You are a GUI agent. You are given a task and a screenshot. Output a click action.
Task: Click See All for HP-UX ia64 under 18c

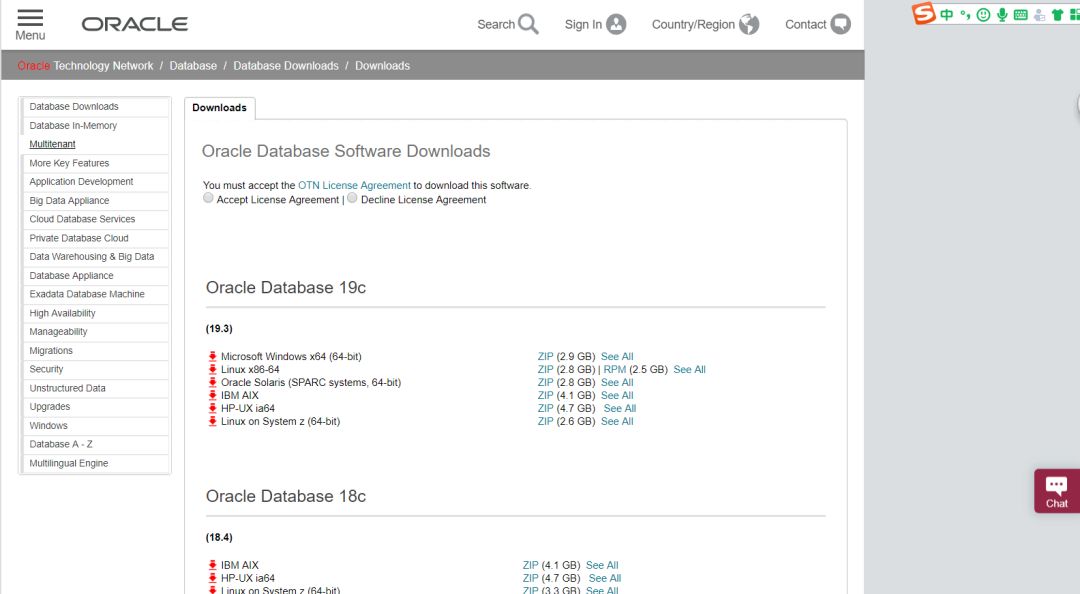[605, 578]
